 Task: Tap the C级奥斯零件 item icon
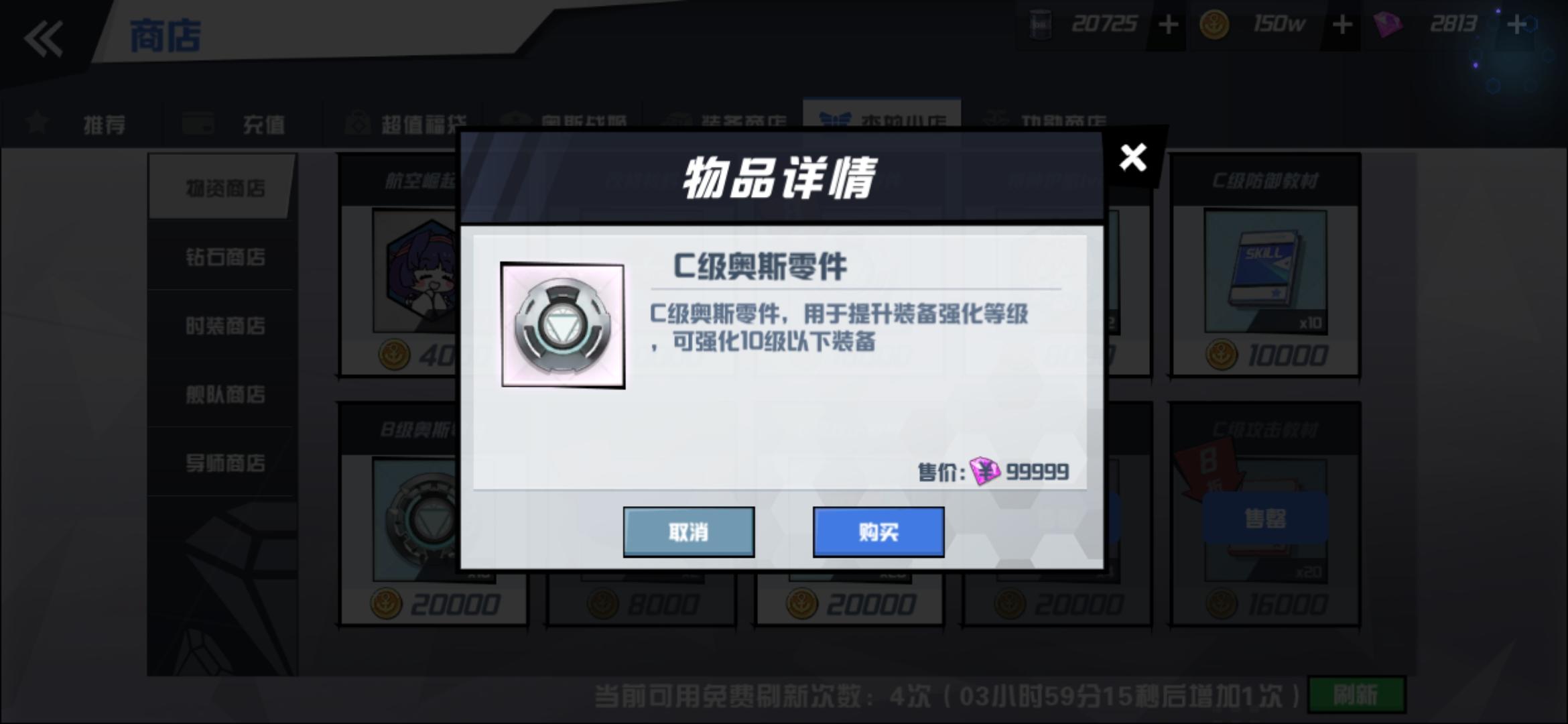(x=563, y=325)
